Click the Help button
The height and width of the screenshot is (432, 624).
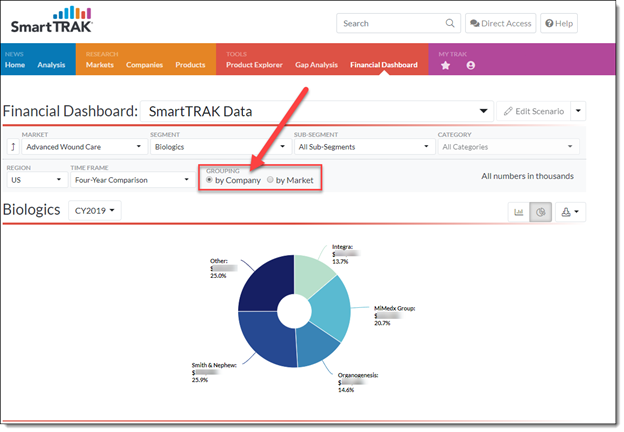pos(559,23)
